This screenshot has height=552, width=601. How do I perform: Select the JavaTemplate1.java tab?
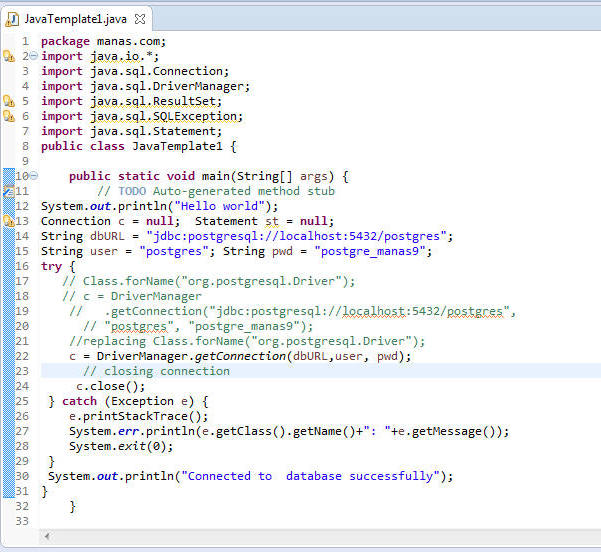pos(76,19)
